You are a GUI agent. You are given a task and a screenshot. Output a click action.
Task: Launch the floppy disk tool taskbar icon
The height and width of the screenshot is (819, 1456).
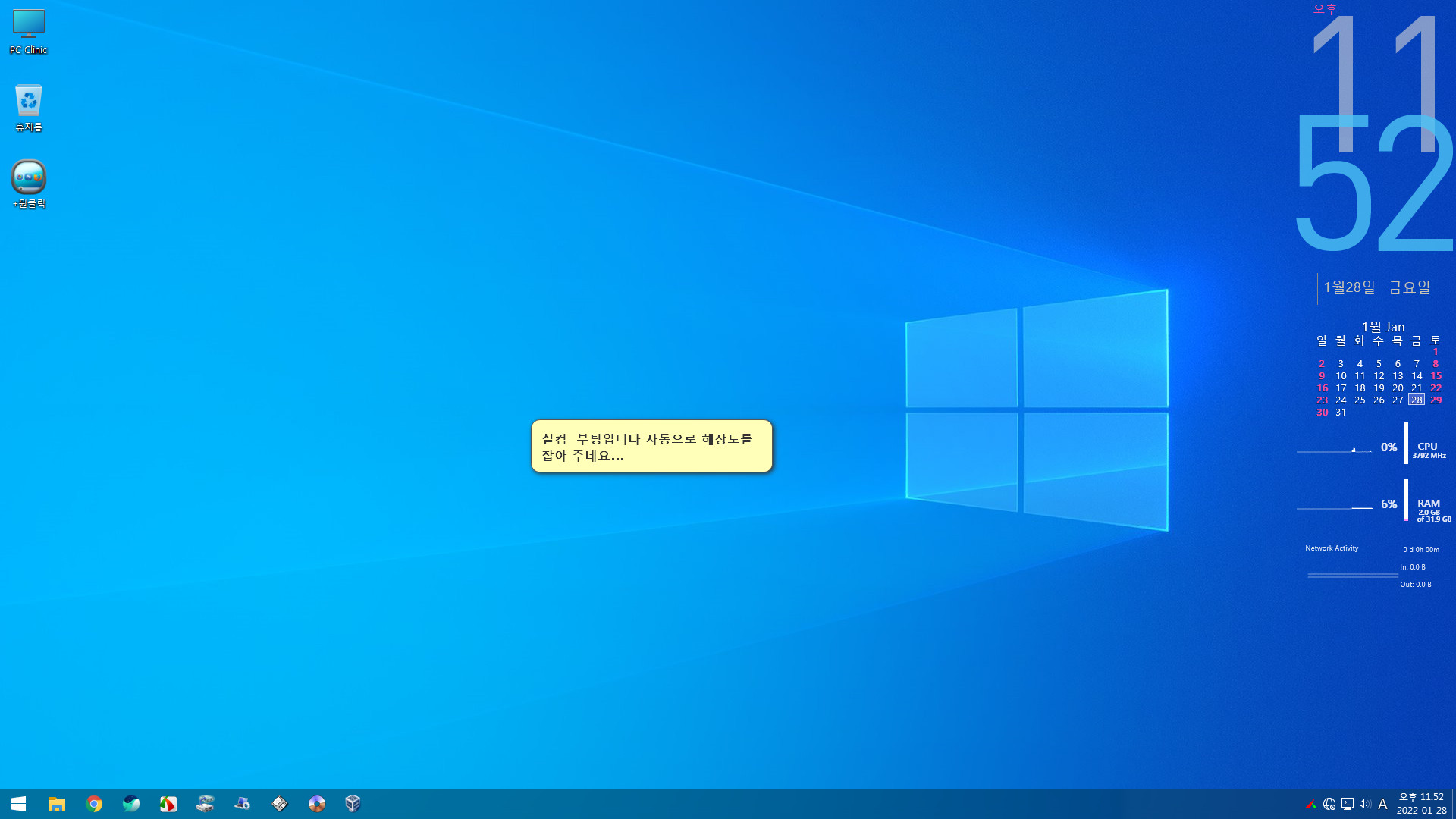click(x=280, y=804)
